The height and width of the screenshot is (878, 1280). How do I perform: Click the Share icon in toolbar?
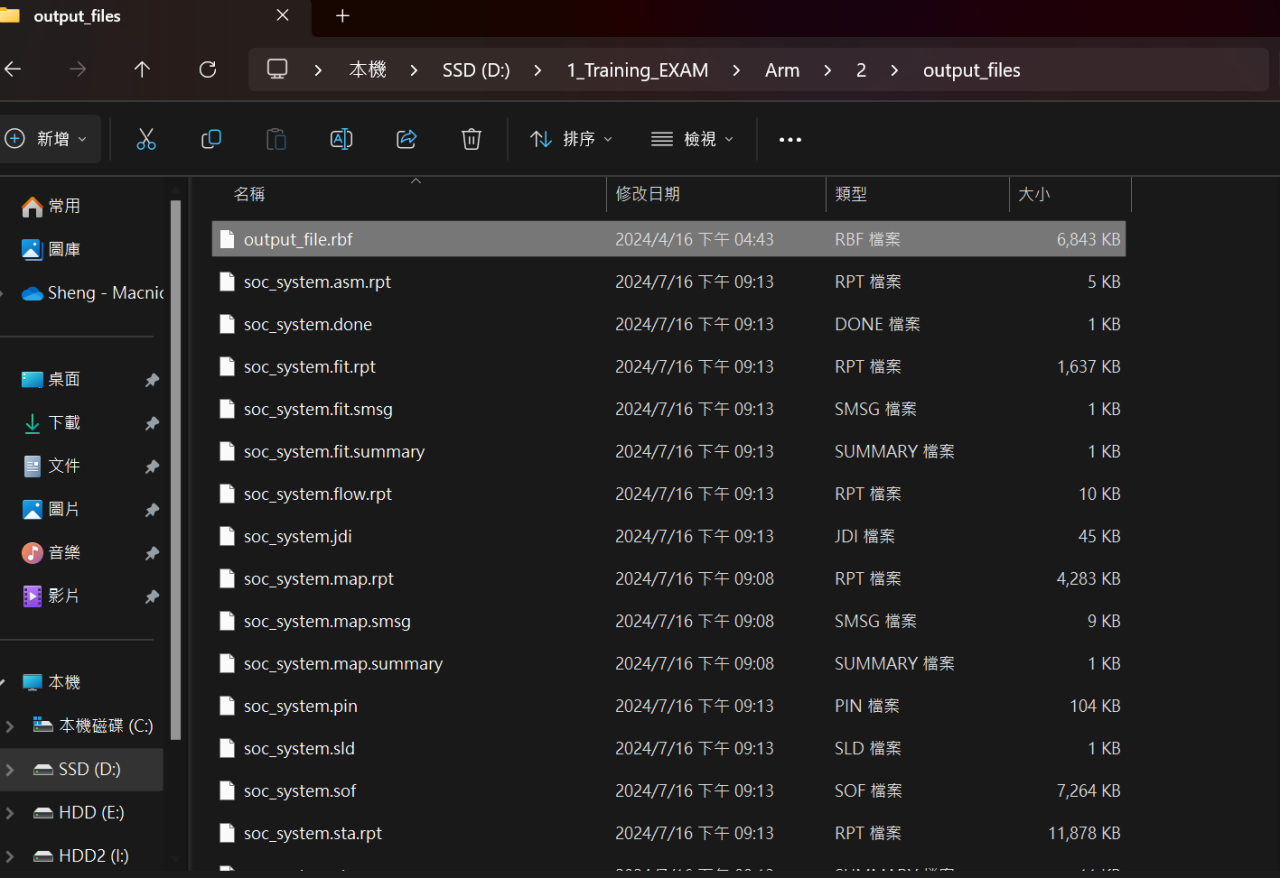(406, 139)
